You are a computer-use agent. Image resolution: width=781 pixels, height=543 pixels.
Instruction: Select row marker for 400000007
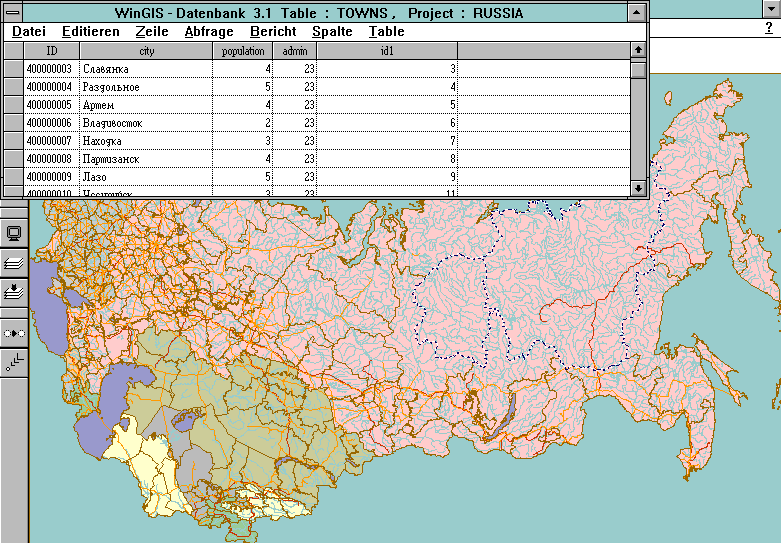[13, 140]
